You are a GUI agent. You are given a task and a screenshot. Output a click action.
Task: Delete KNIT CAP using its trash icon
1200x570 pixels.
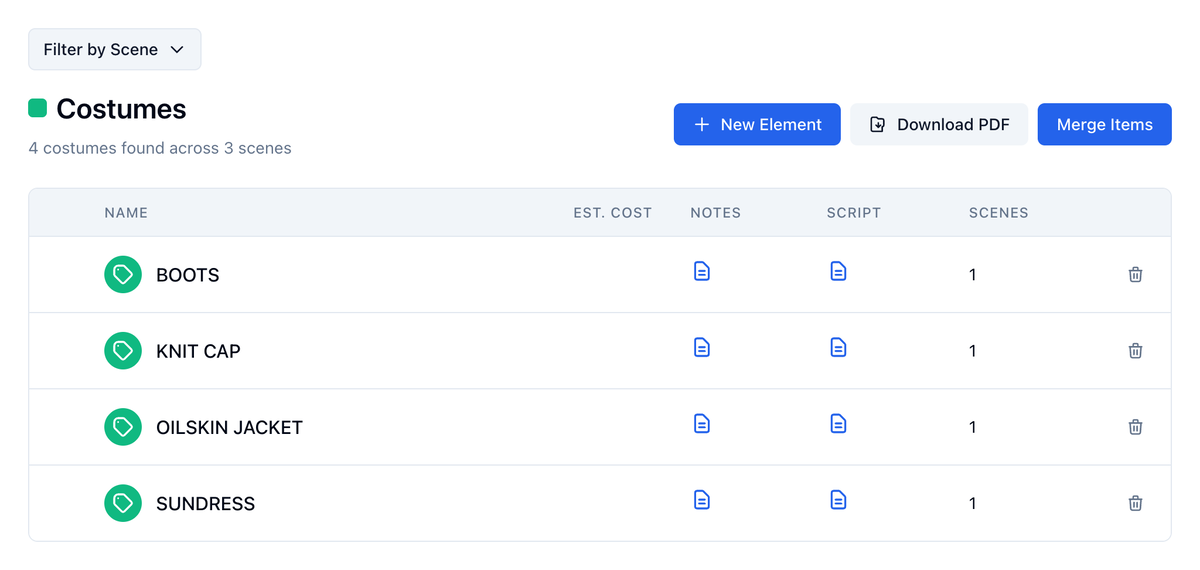pos(1135,350)
